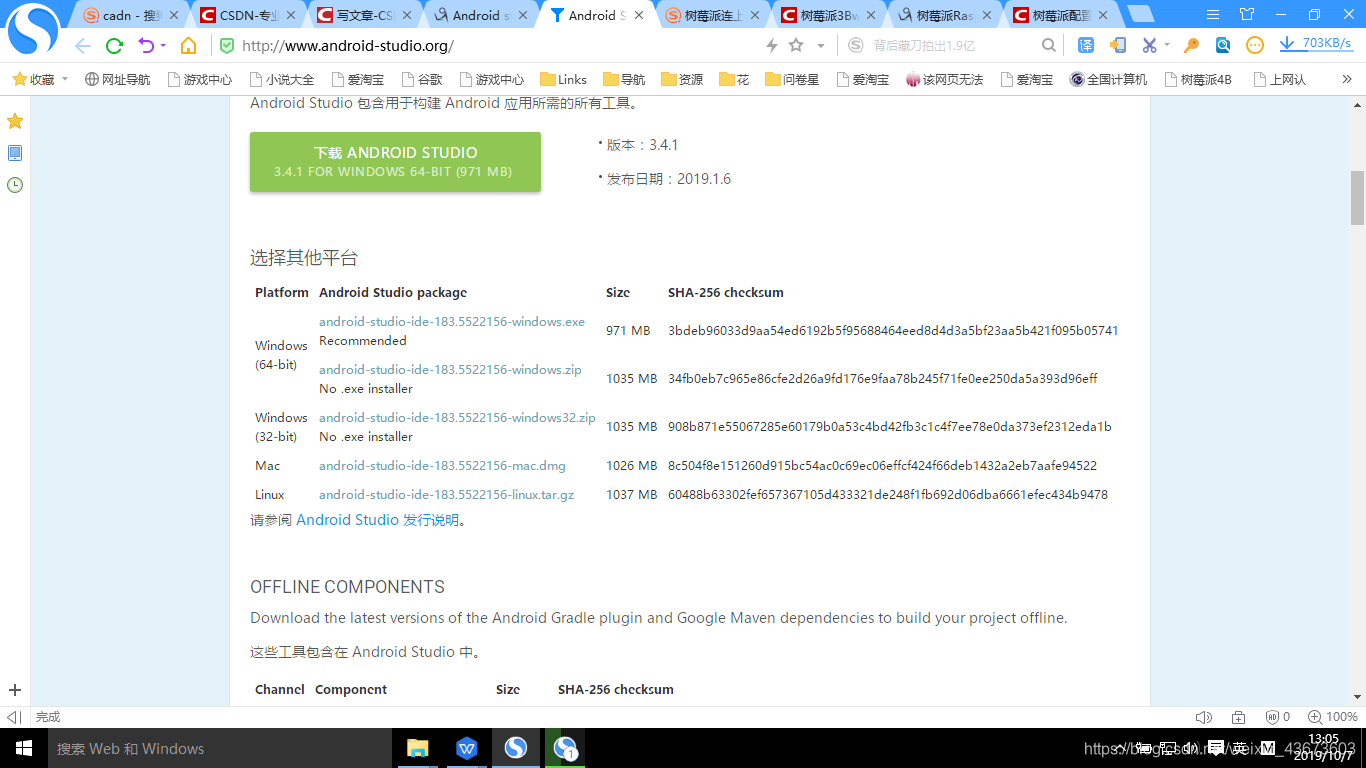Bookmark this page with the star icon
Image resolution: width=1366 pixels, height=768 pixels.
point(796,46)
